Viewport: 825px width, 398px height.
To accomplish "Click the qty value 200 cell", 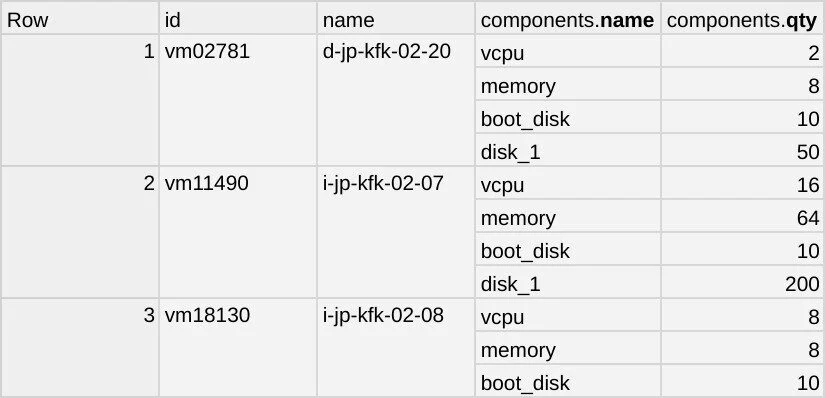I will [x=743, y=284].
